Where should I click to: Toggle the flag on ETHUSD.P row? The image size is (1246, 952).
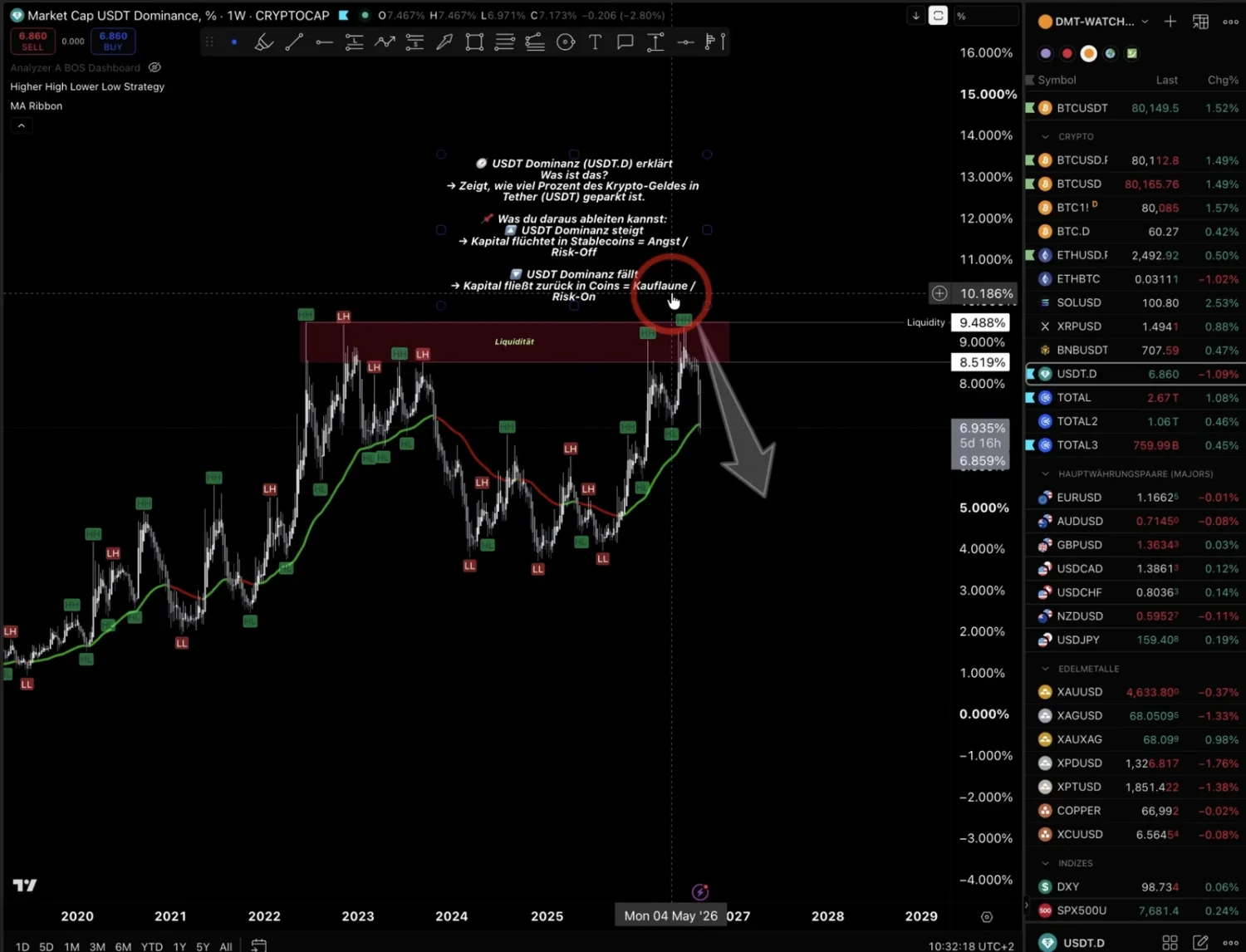pyautogui.click(x=1030, y=255)
